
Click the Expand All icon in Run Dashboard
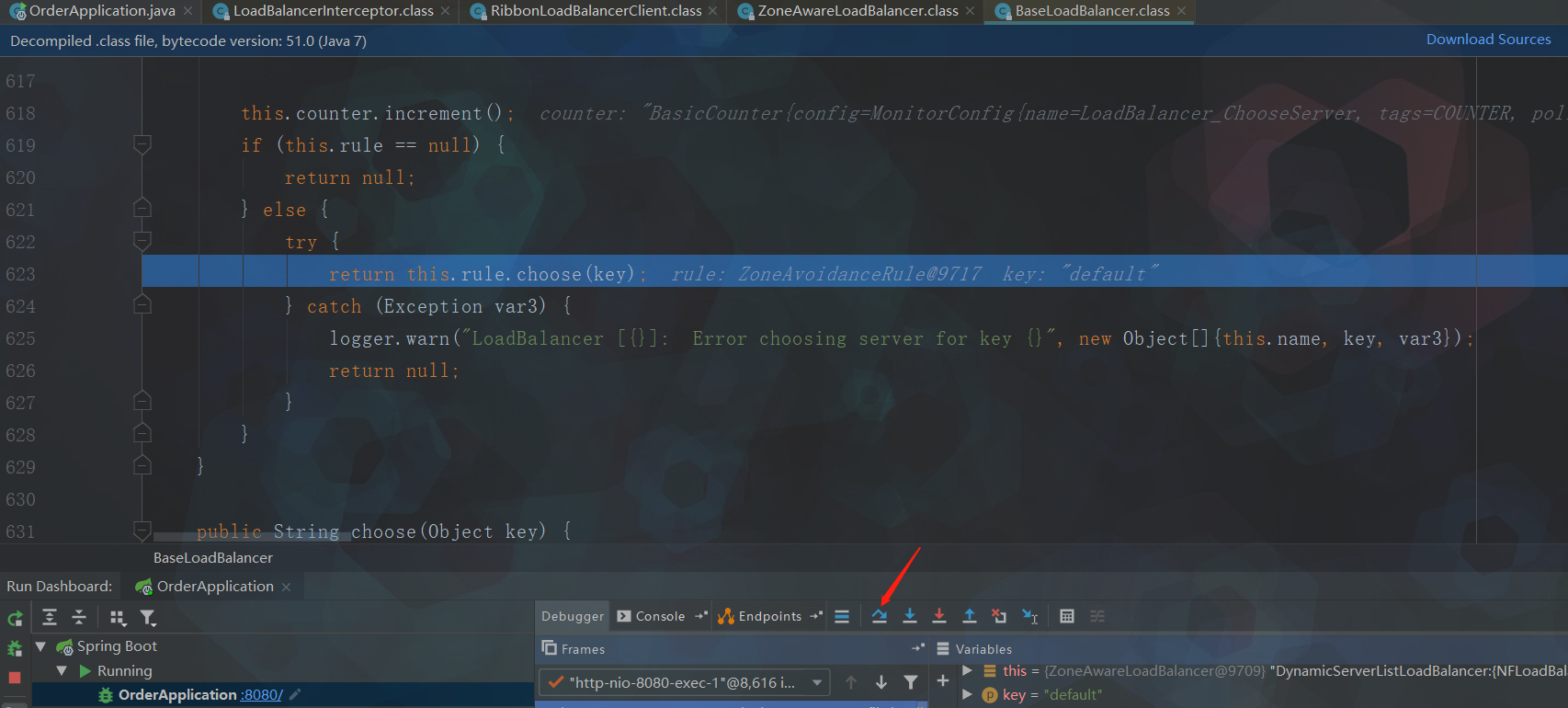coord(50,618)
